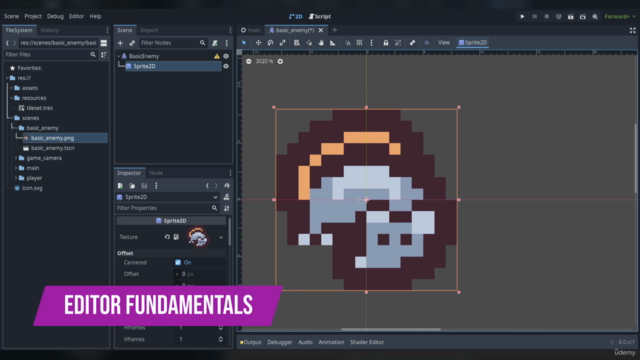Image resolution: width=640 pixels, height=360 pixels.
Task: Activate the Ruler Mode tool
Action: click(x=333, y=42)
